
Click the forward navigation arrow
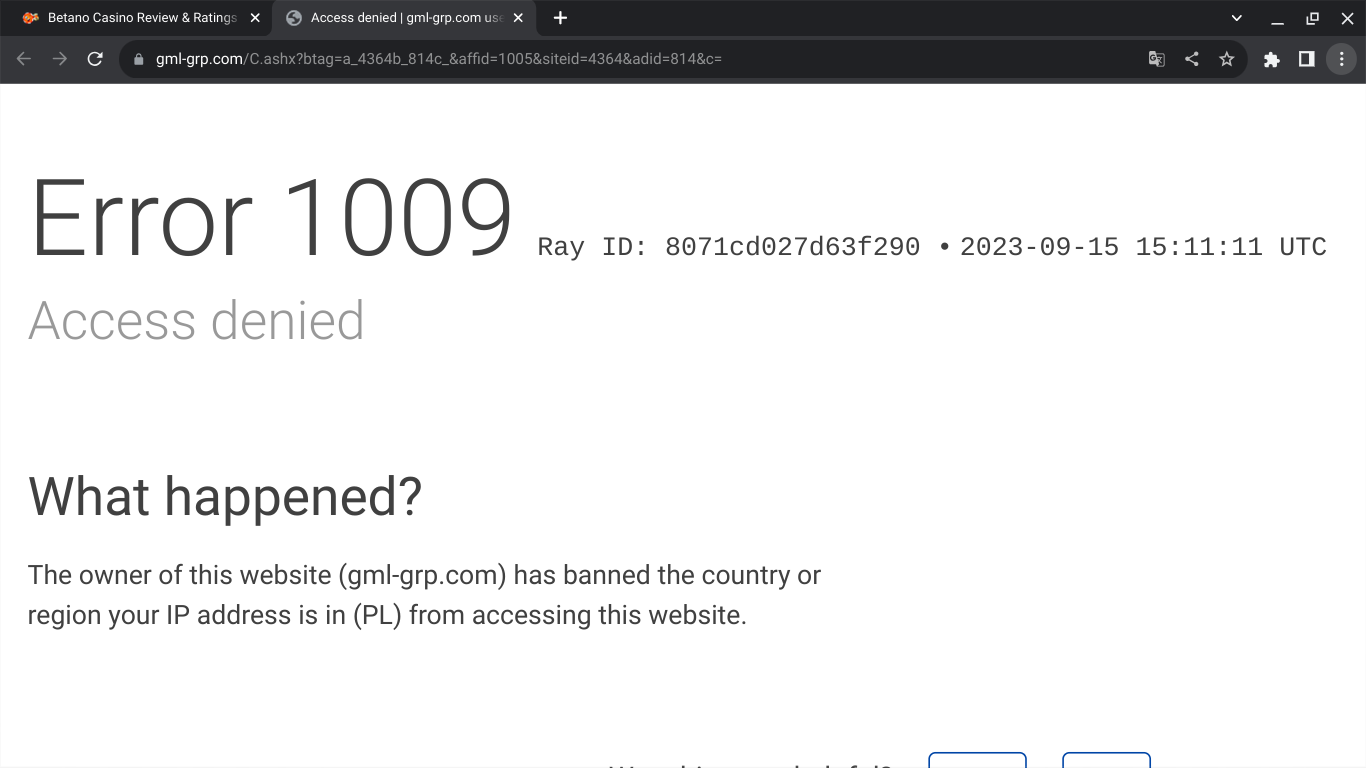[x=60, y=59]
